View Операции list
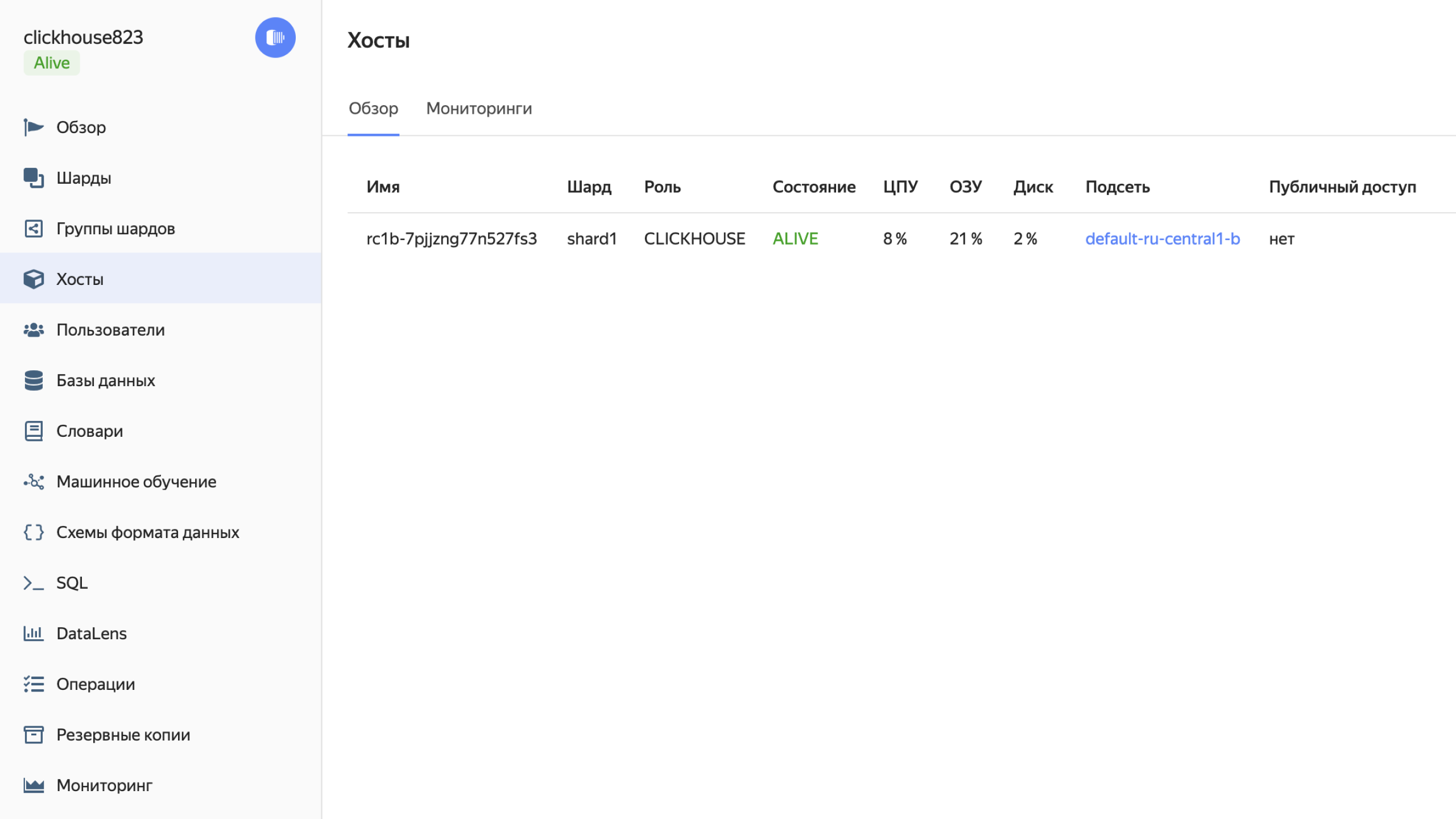Screen dimensions: 1456x819 click(x=160, y=684)
